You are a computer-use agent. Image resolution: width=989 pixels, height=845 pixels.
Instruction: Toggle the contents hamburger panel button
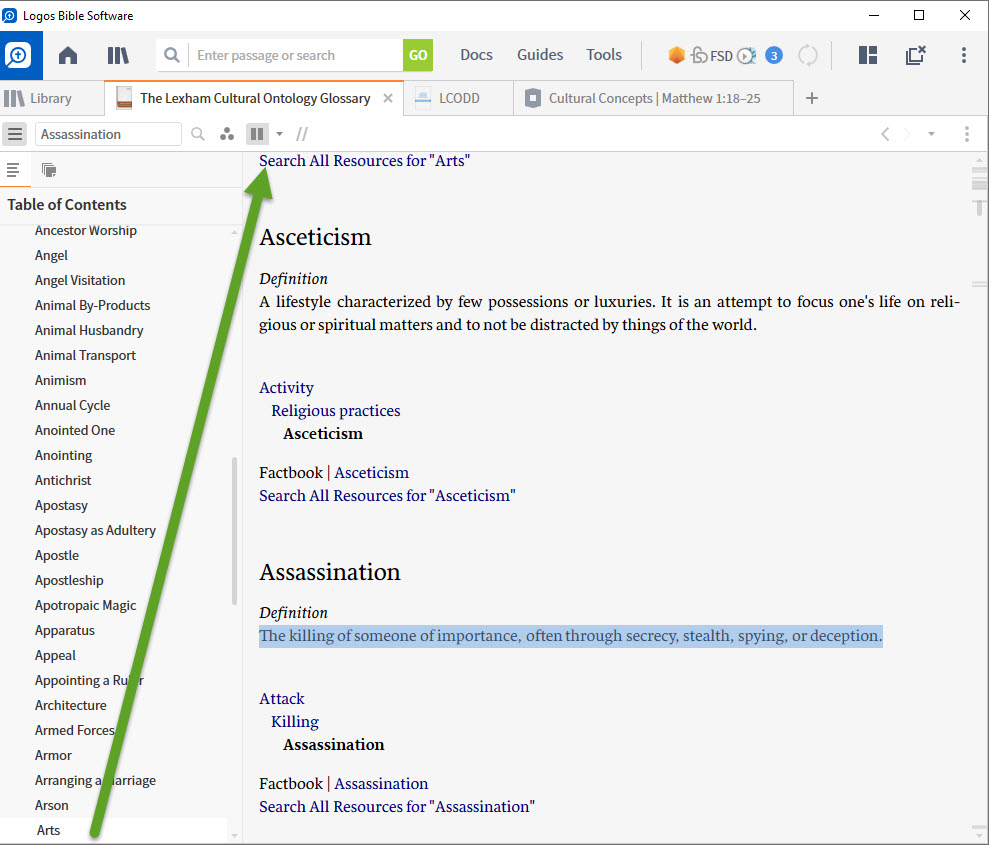[15, 134]
